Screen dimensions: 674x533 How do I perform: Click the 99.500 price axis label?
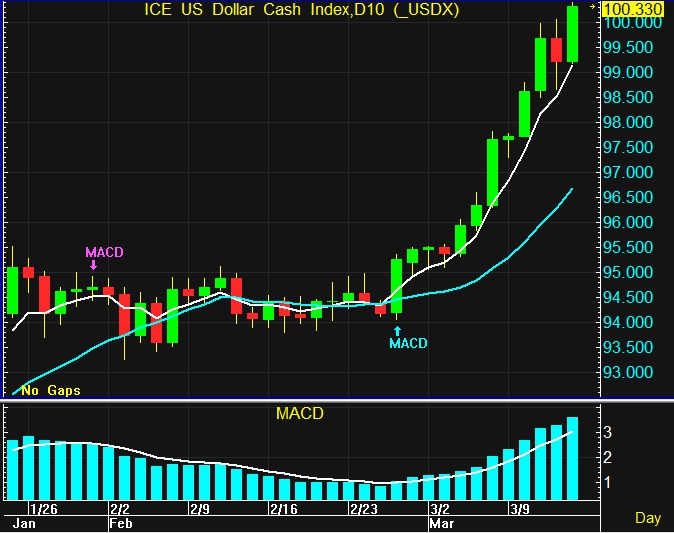(x=628, y=48)
